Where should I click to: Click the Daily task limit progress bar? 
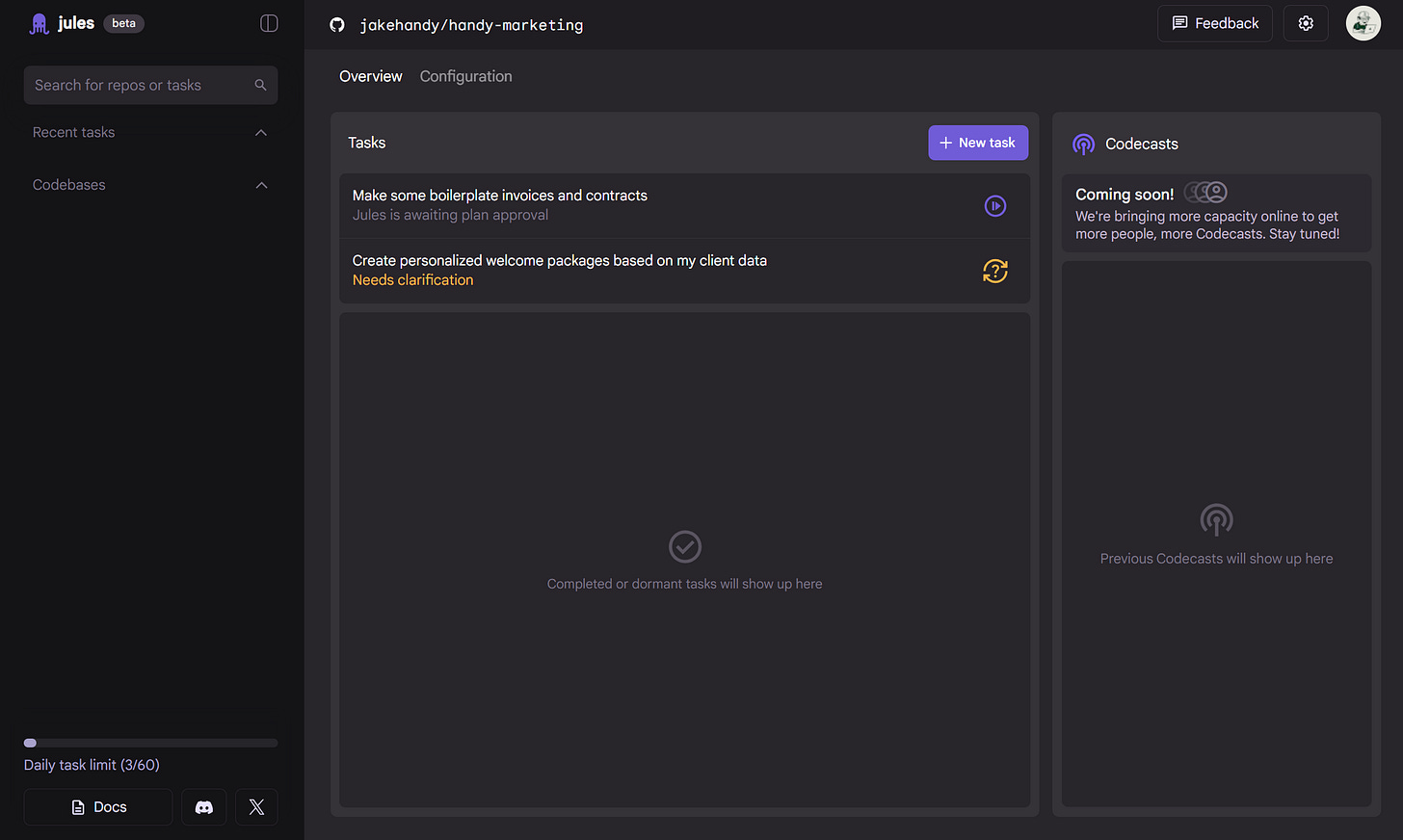tap(150, 743)
